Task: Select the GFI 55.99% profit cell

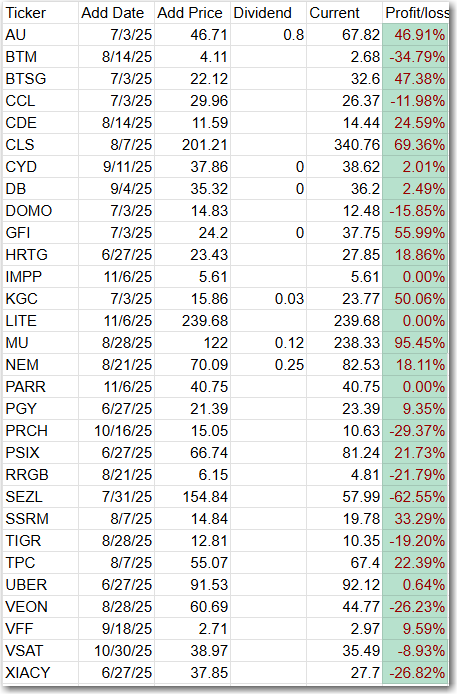Action: pos(416,233)
